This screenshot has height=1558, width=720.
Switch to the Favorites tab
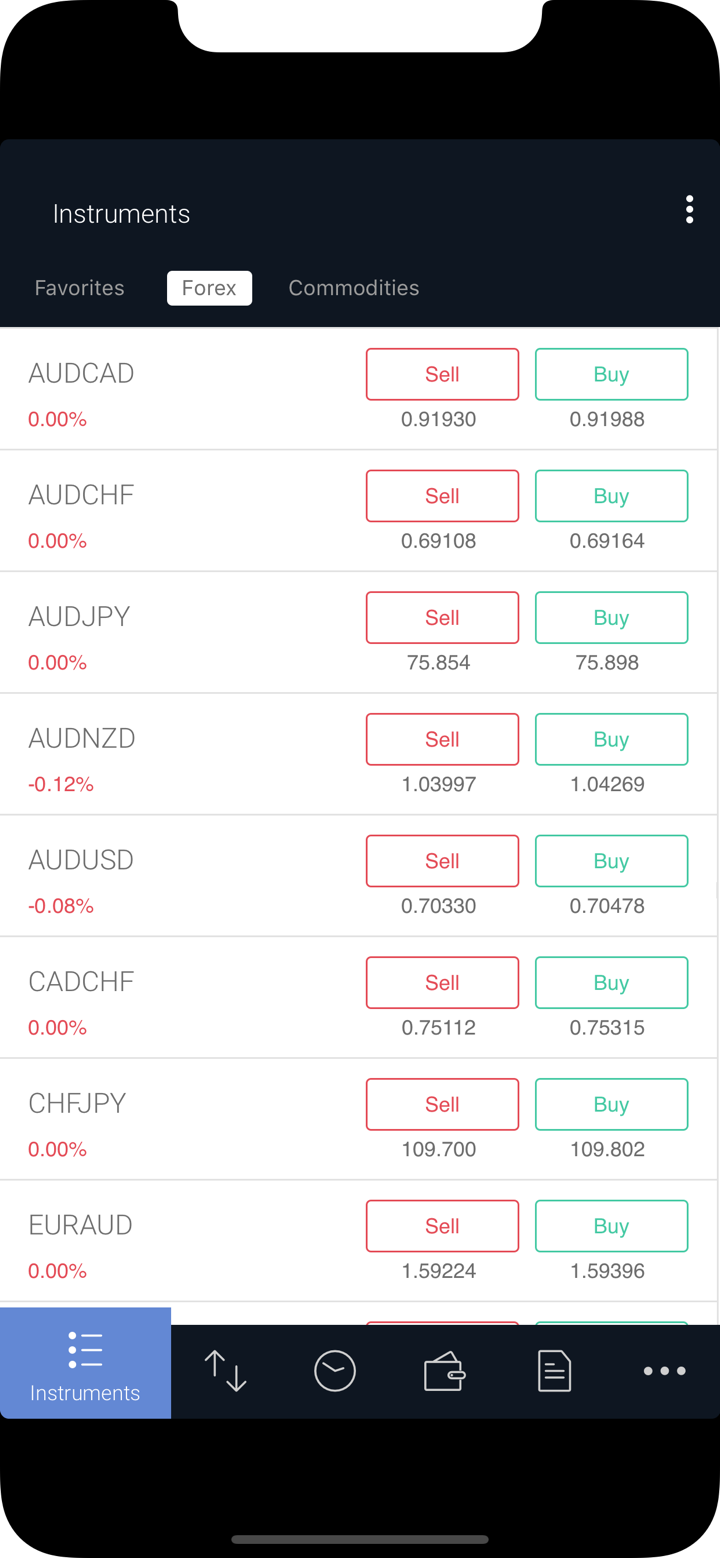pos(80,288)
